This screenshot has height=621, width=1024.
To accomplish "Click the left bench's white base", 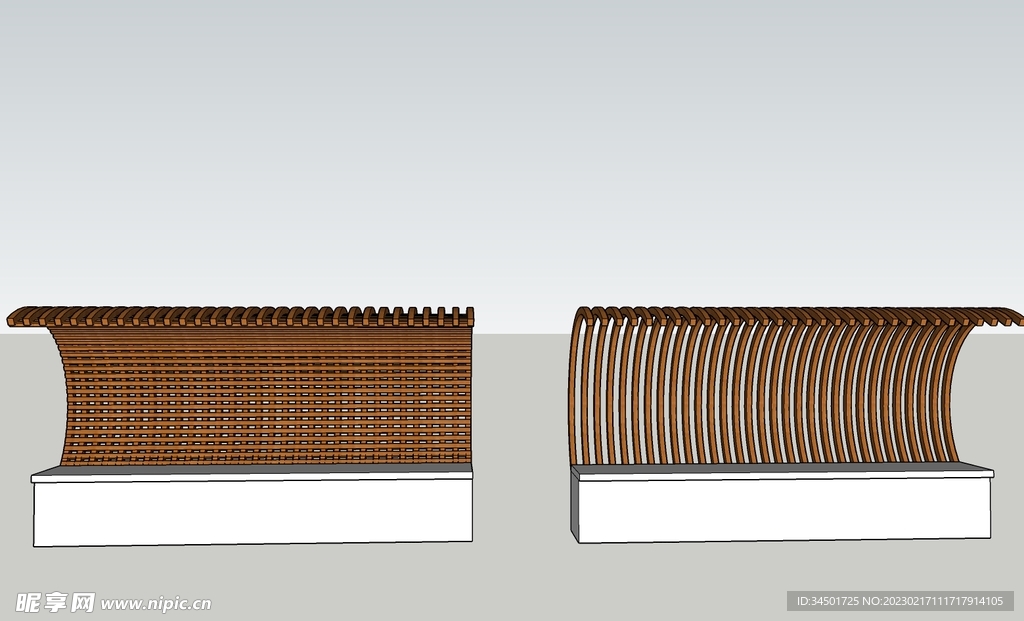I will pos(252,511).
